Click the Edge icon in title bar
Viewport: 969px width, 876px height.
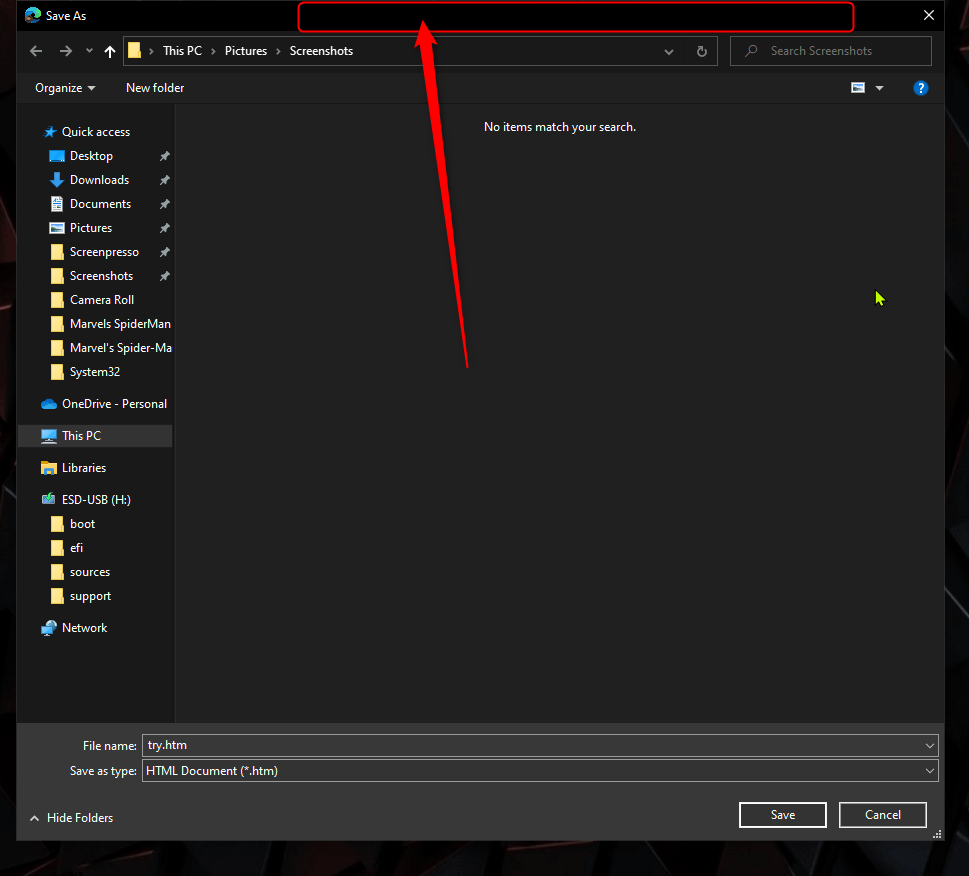point(33,15)
